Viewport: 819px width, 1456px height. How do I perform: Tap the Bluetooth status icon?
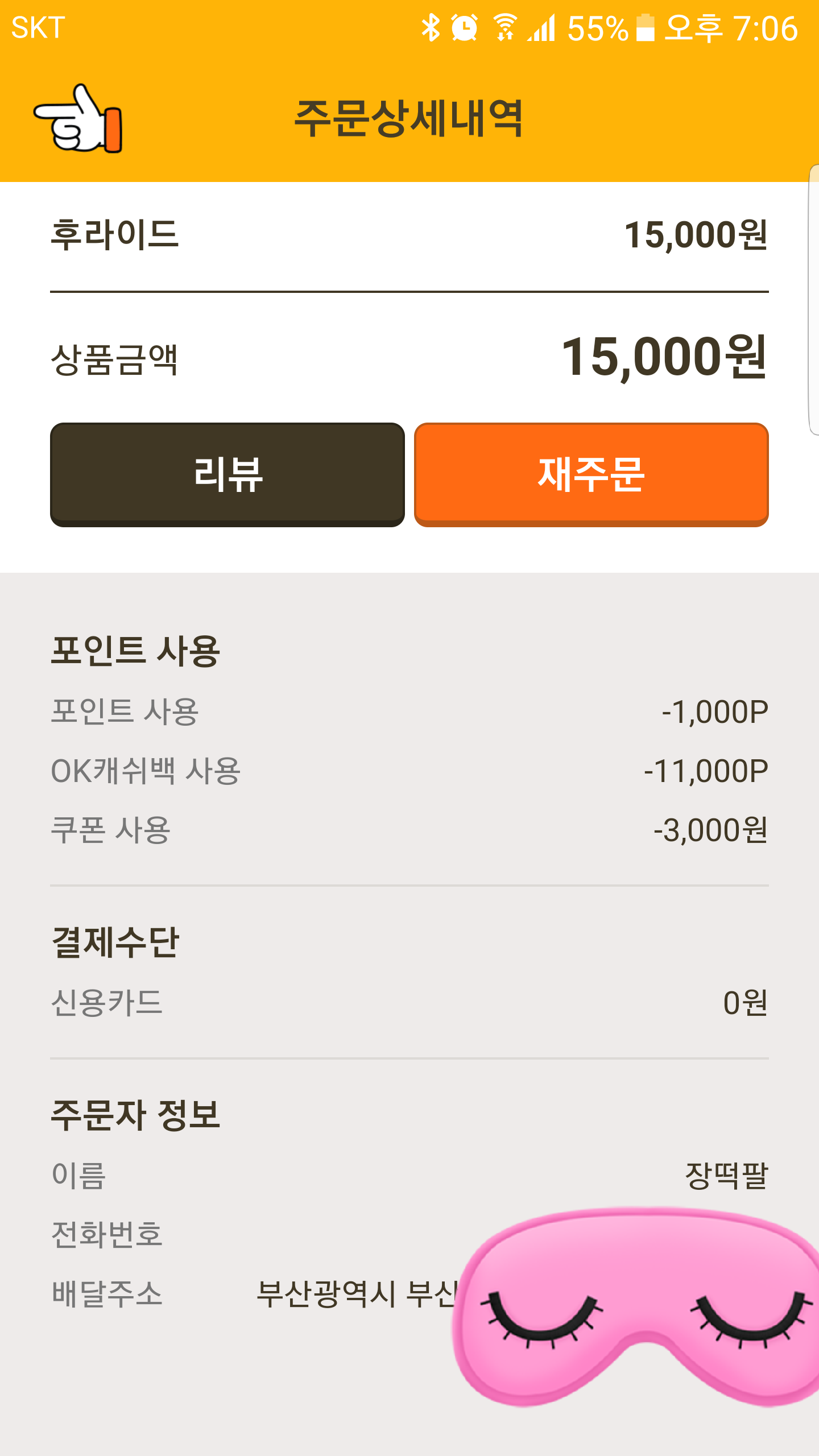click(431, 28)
